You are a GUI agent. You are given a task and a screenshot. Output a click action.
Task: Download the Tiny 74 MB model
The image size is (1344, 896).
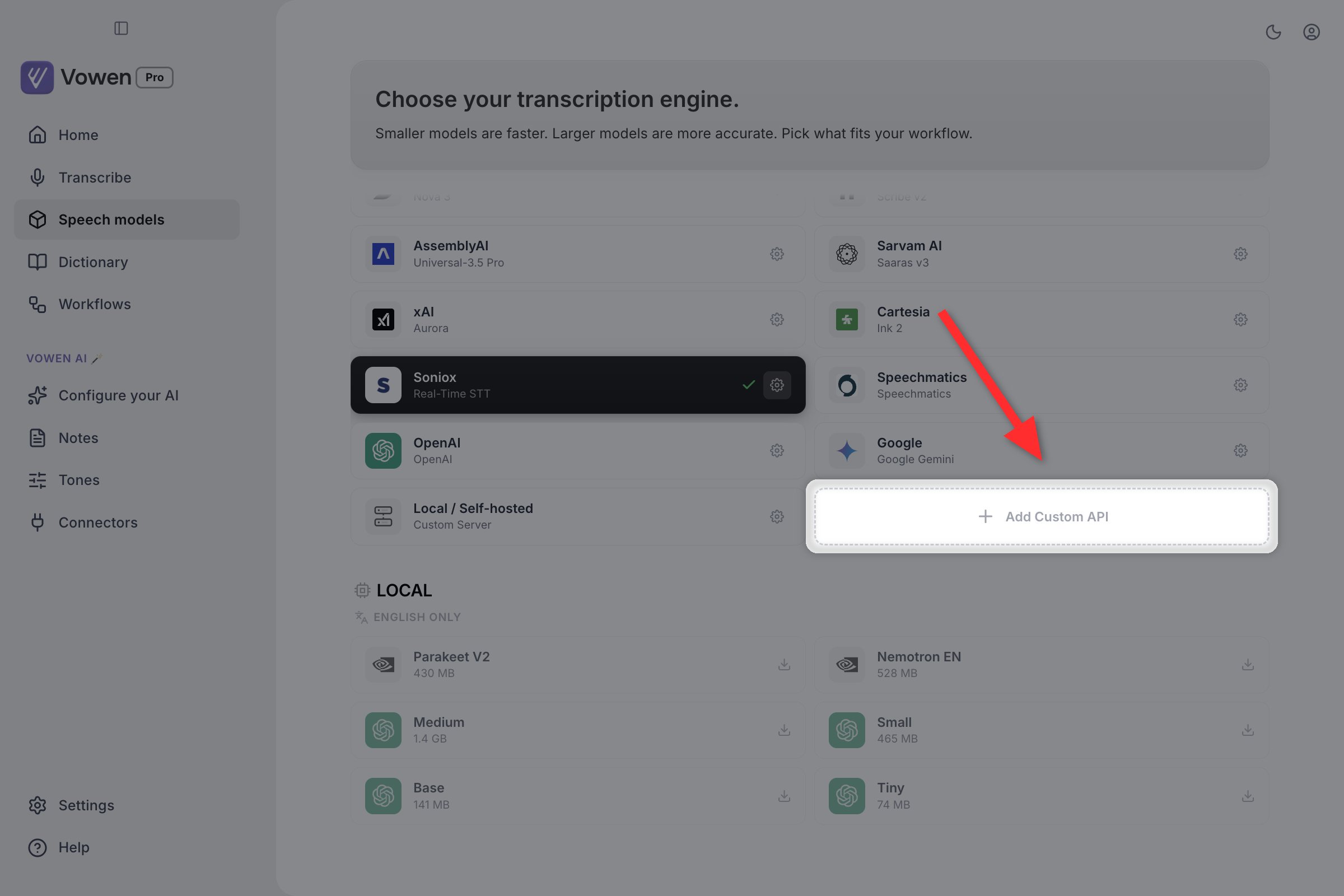tap(1248, 796)
